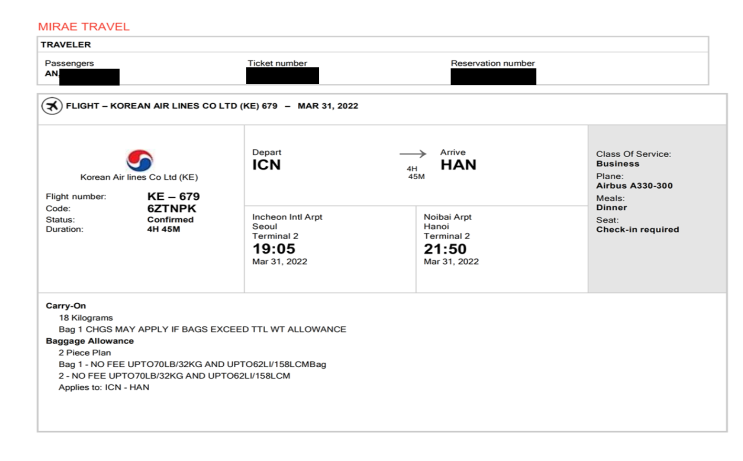Screen dimensions: 743x461
Task: Click the Dinner meal value
Action: point(611,208)
